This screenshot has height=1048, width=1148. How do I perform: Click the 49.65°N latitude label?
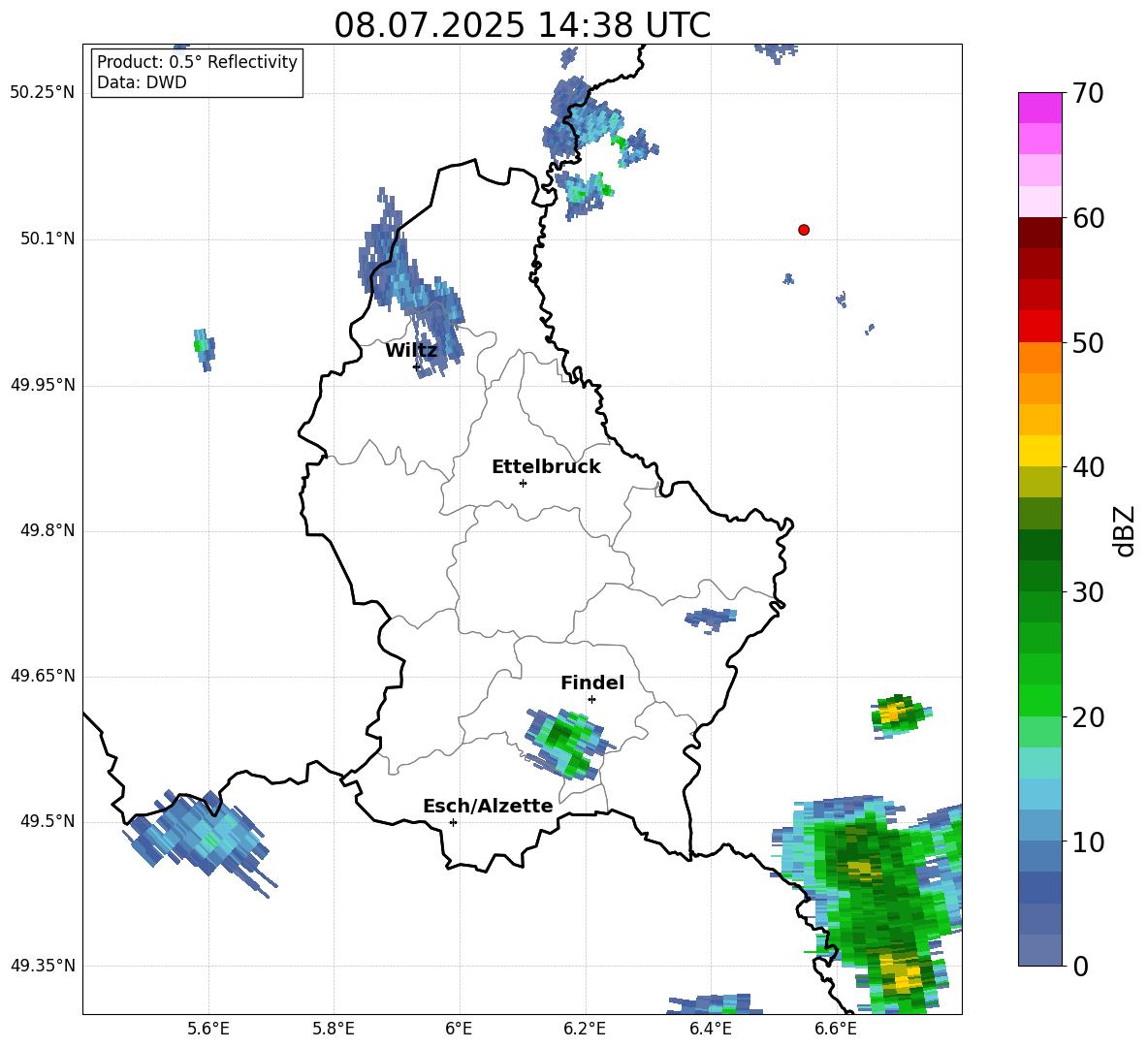(44, 676)
